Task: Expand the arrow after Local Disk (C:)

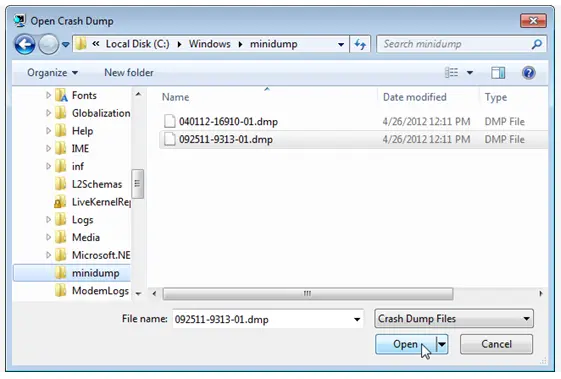Action: pyautogui.click(x=179, y=44)
